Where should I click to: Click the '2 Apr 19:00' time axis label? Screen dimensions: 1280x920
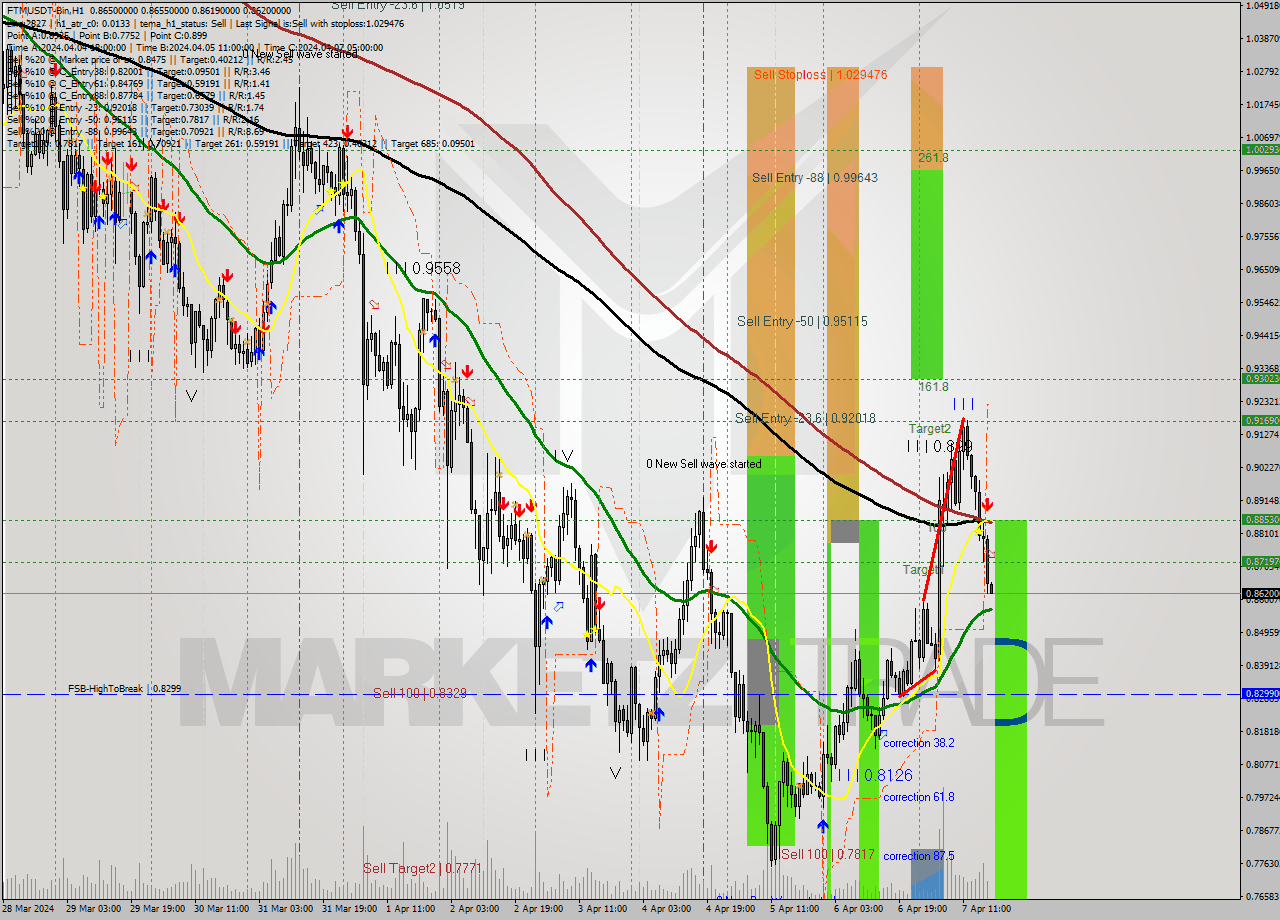click(x=538, y=909)
